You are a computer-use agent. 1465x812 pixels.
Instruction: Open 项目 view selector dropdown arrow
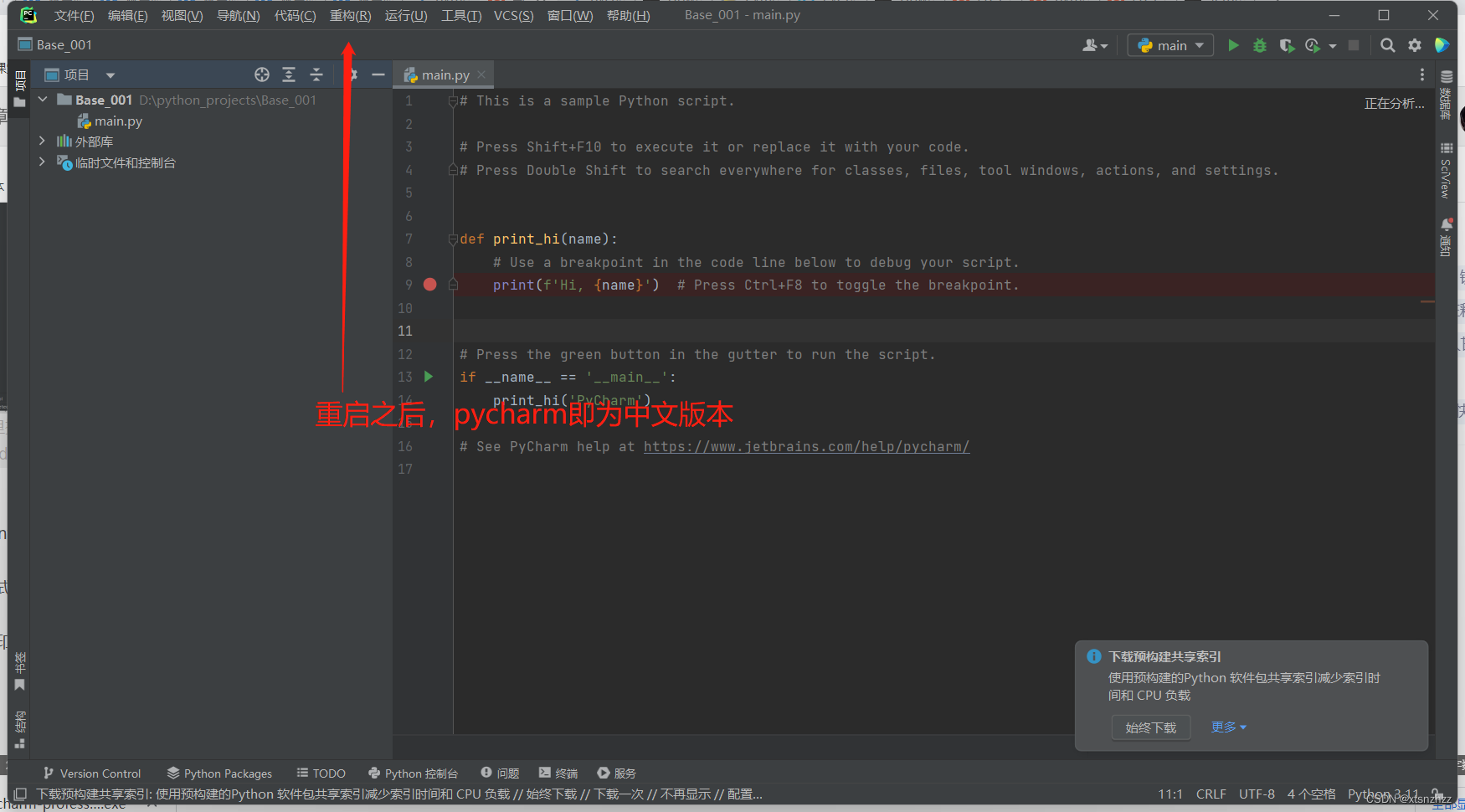point(111,75)
